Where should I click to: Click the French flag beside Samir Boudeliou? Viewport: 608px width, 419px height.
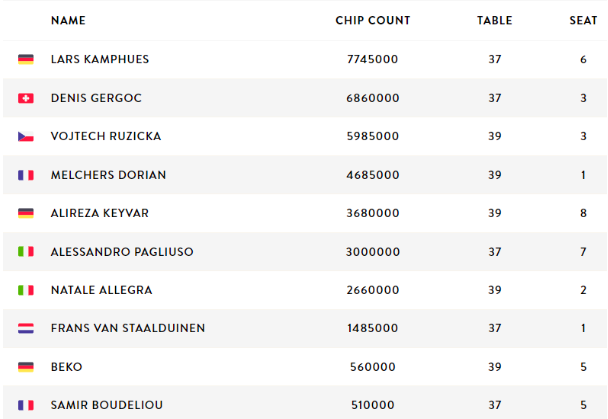(x=26, y=405)
